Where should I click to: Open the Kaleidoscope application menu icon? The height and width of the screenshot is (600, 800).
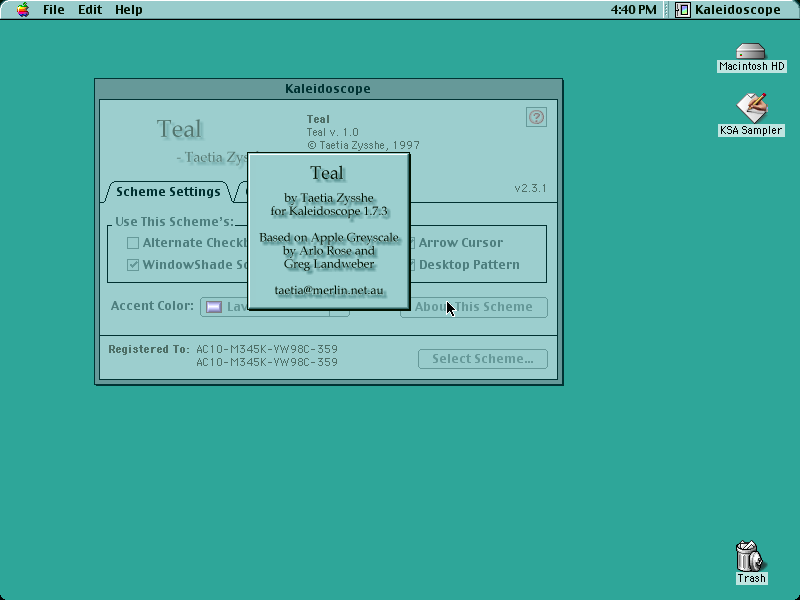point(682,10)
